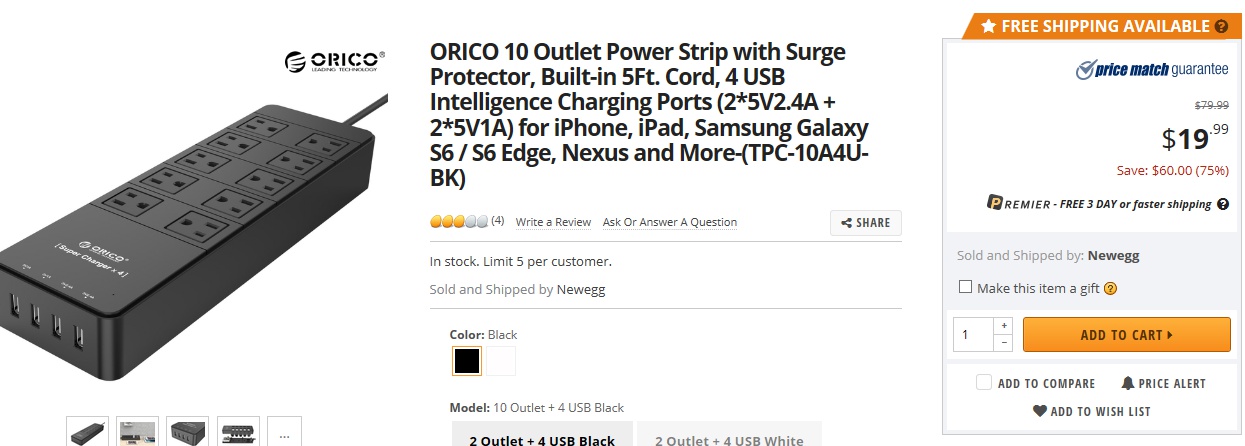The width and height of the screenshot is (1245, 446).
Task: Increase quantity with the plus stepper
Action: tap(1005, 326)
